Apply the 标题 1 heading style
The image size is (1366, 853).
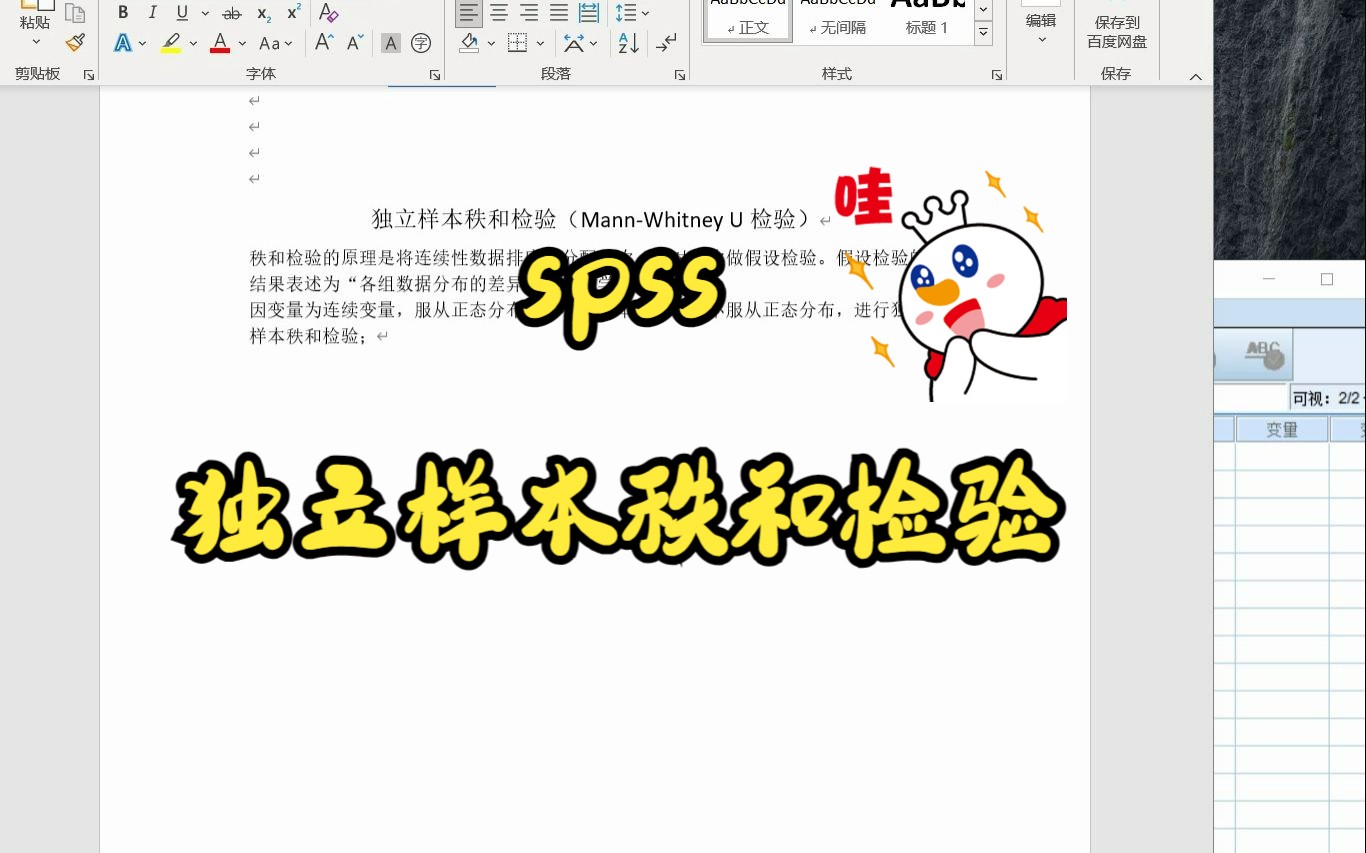tap(926, 20)
